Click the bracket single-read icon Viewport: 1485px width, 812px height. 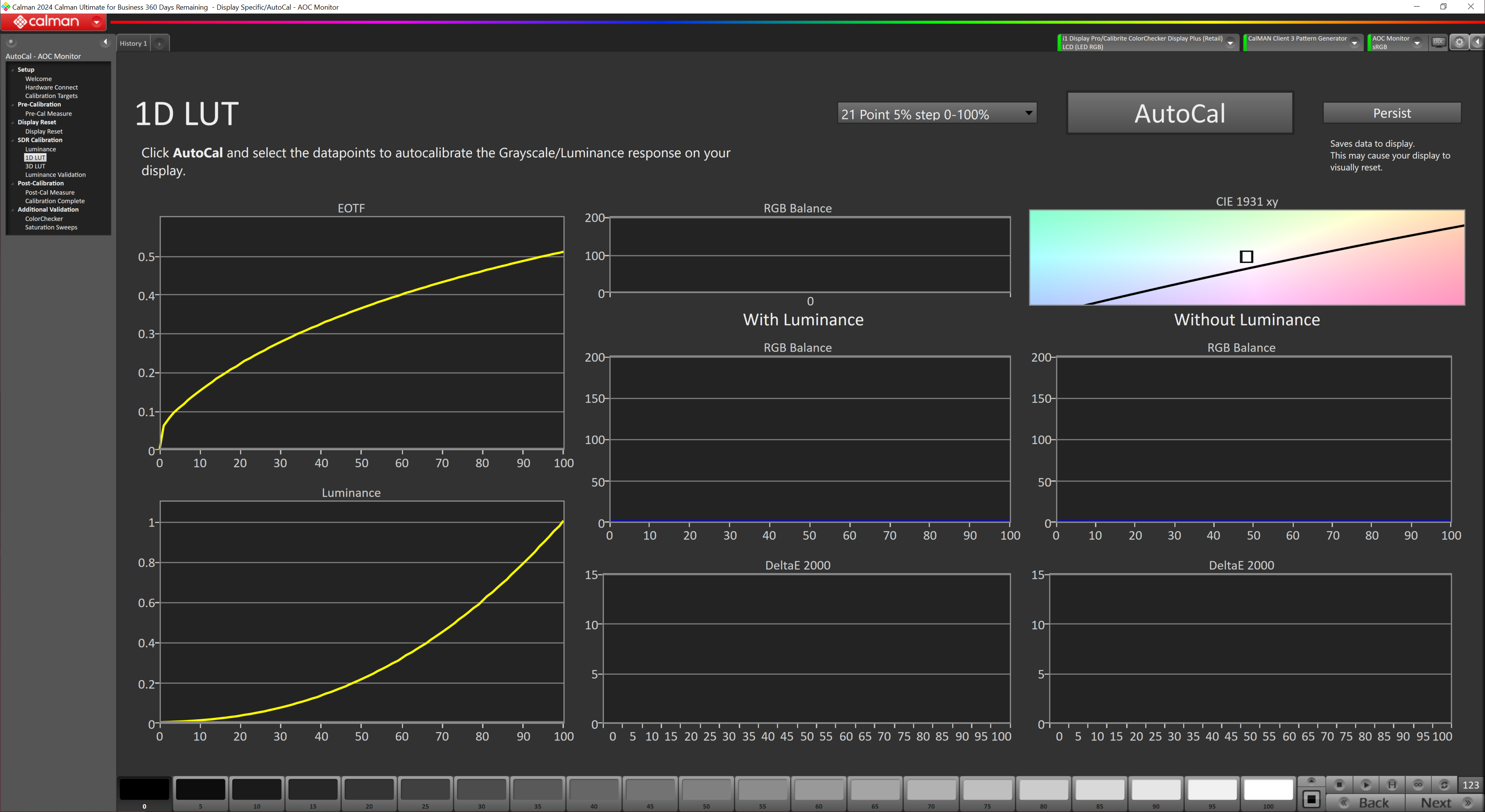coord(1391,784)
